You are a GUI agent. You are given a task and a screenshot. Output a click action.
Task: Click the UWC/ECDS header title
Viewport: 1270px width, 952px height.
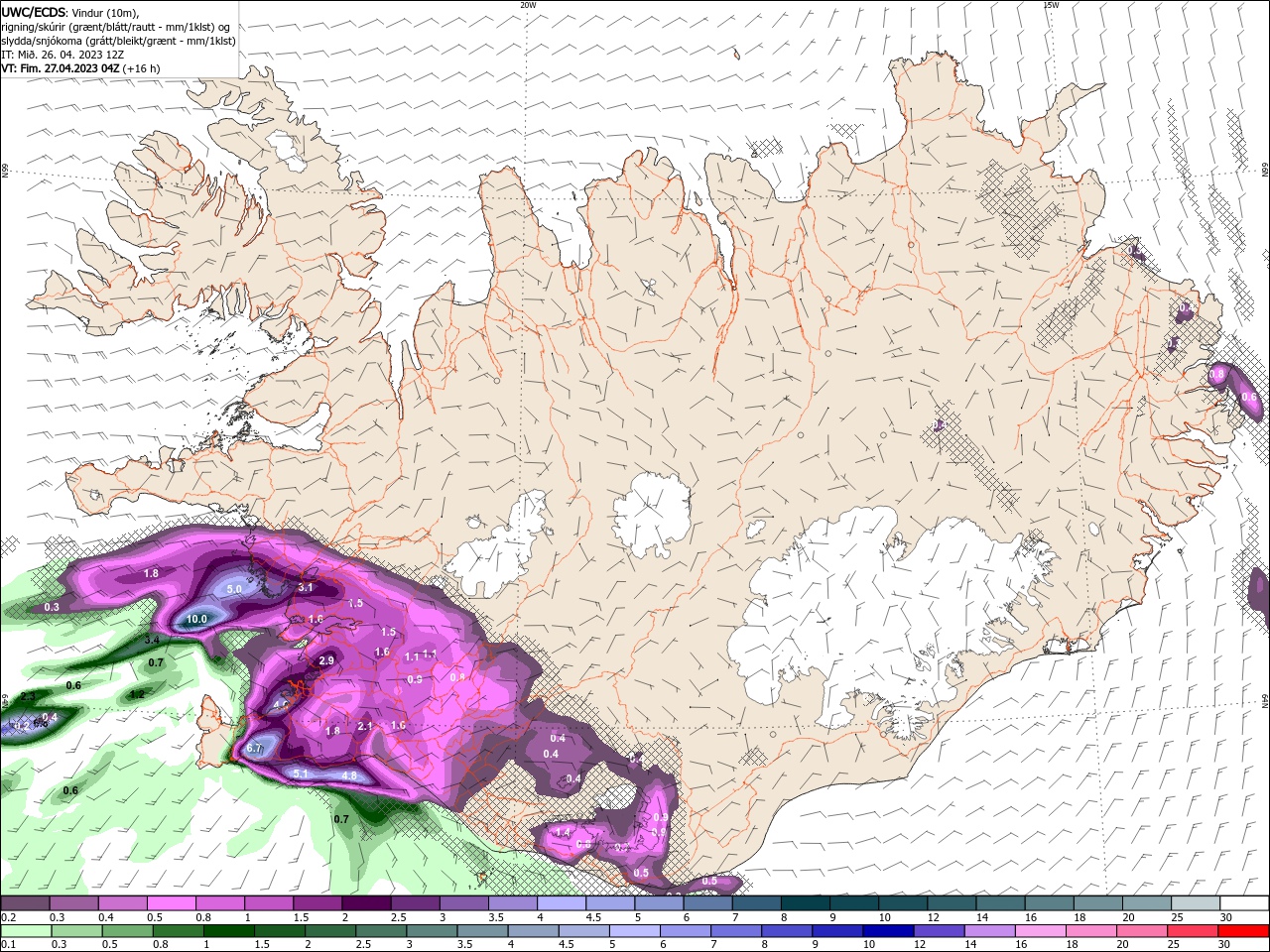(x=34, y=12)
